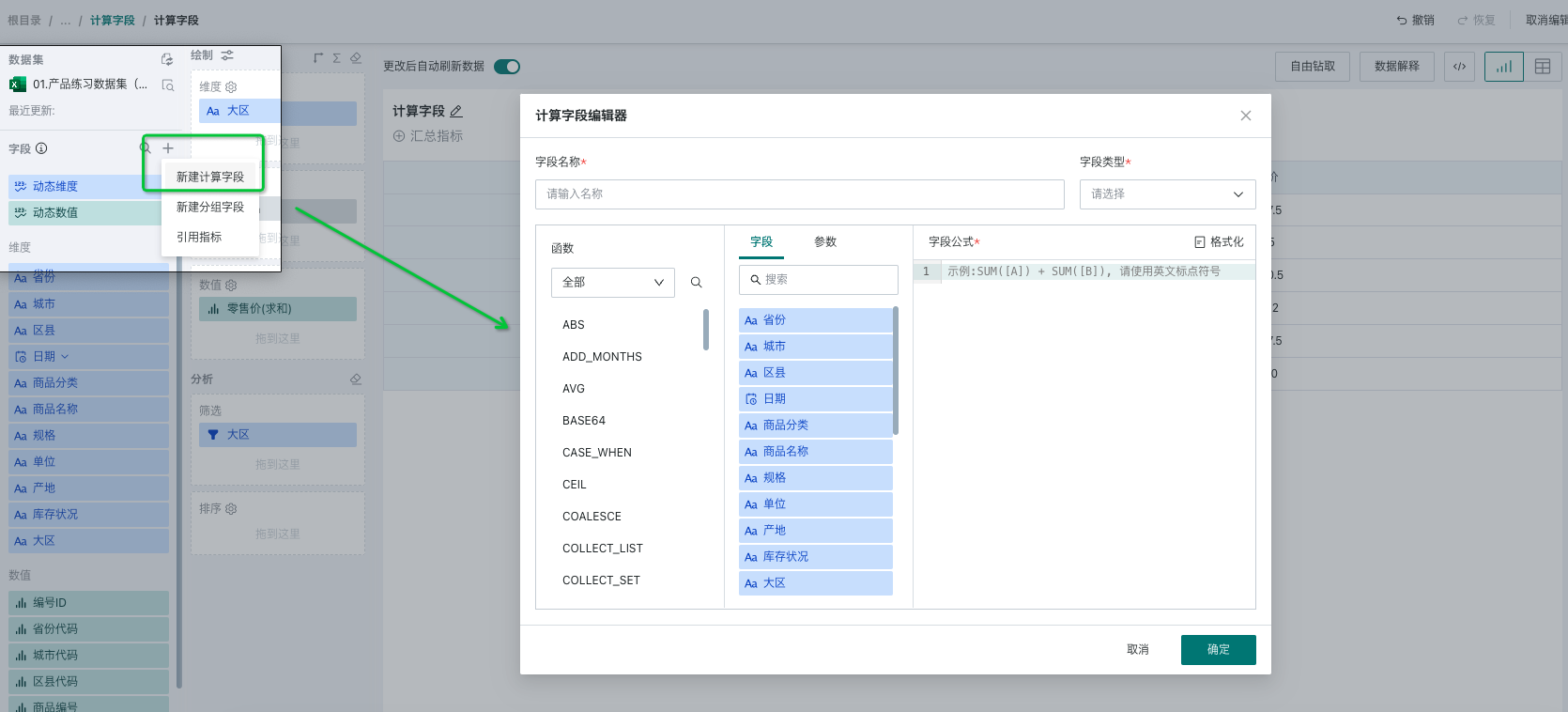Click the 数据解释 button
The height and width of the screenshot is (712, 1568).
(x=1397, y=67)
